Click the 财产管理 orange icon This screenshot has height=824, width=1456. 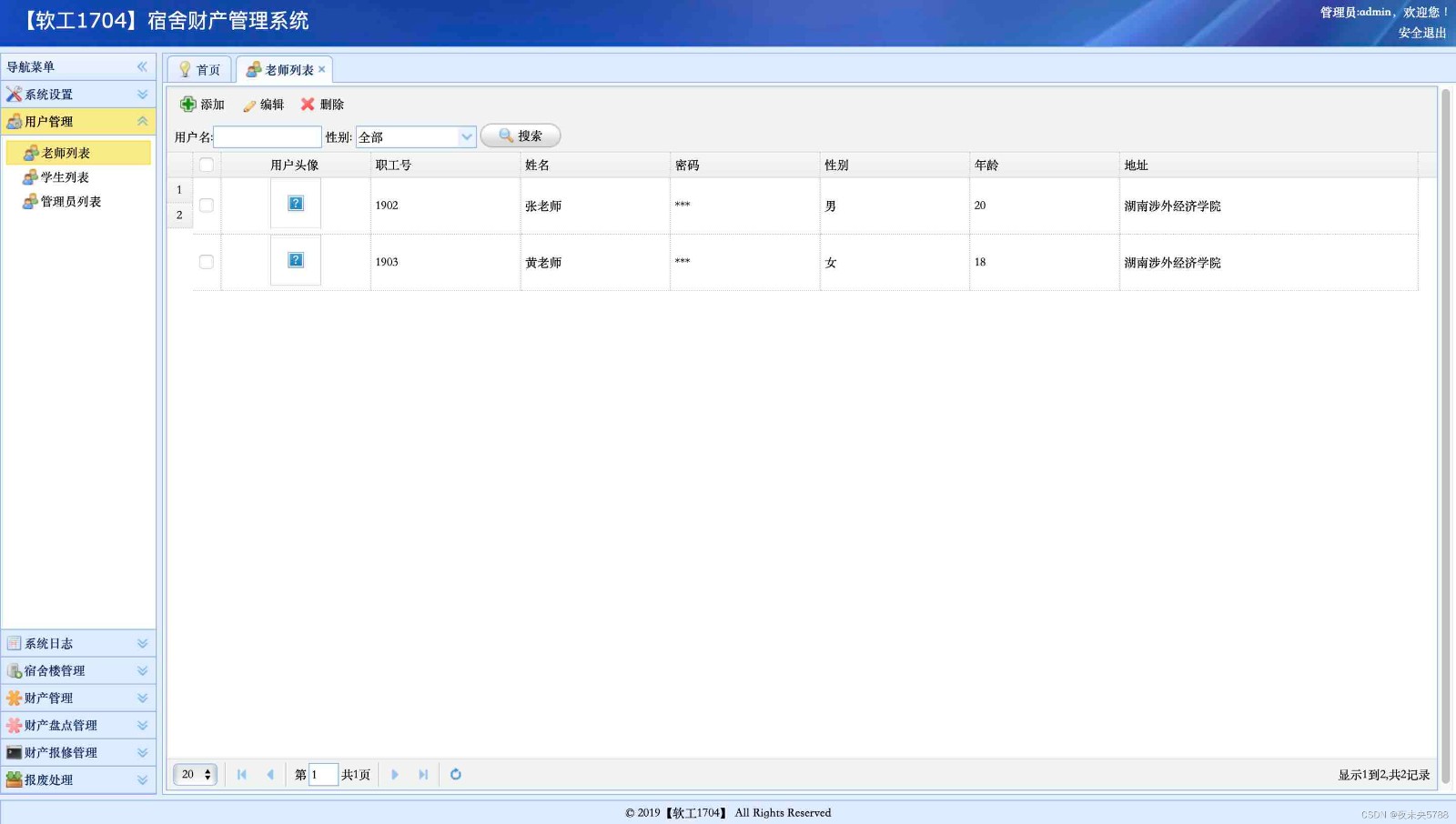pos(14,698)
